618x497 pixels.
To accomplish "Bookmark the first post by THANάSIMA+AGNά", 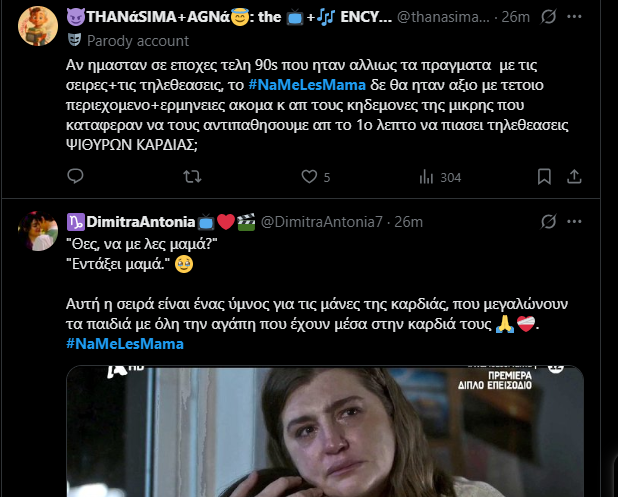I will point(543,177).
